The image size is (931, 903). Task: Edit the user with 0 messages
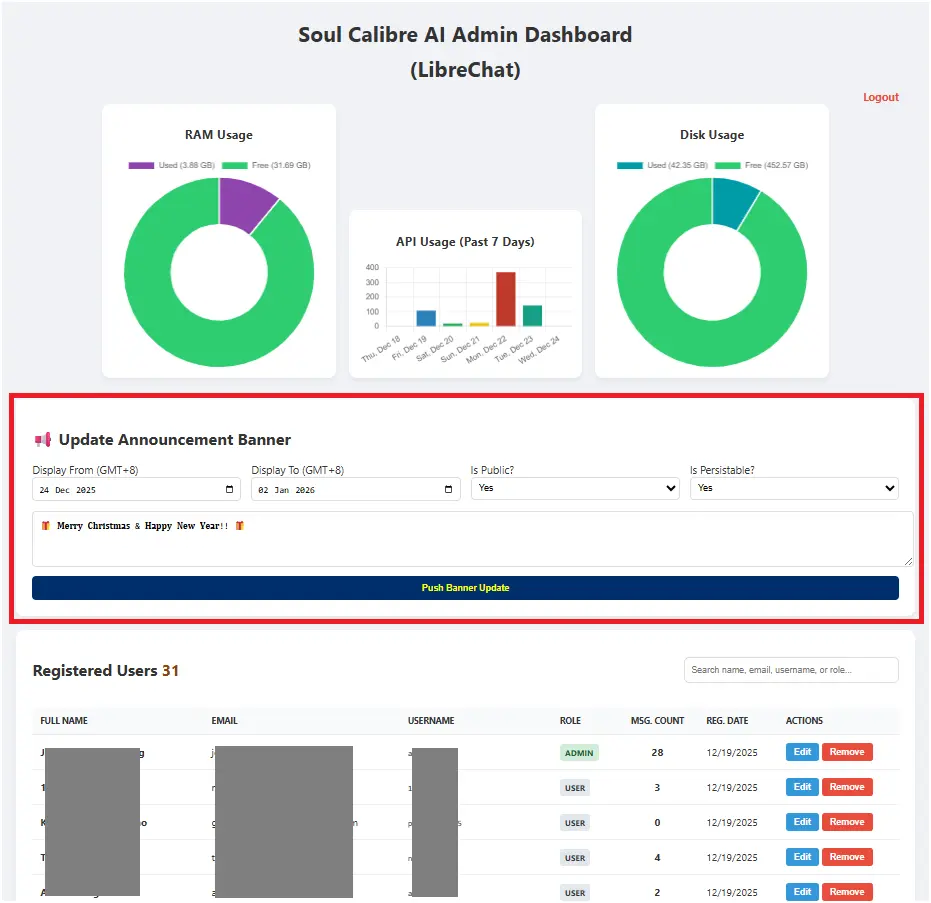point(802,822)
